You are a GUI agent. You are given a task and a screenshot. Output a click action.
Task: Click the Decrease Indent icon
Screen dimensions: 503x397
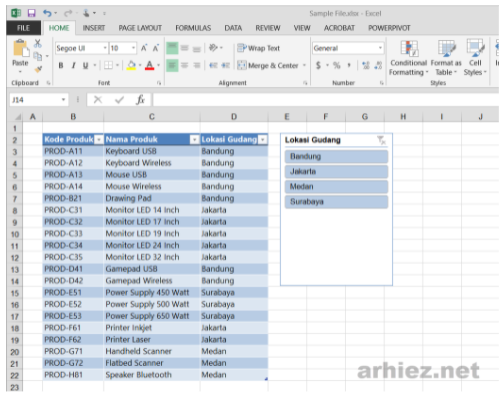click(213, 65)
